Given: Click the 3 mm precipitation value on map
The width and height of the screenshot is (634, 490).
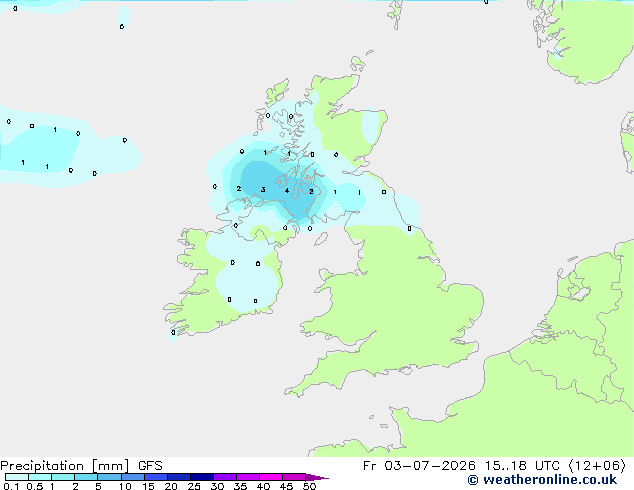Looking at the screenshot, I should click(263, 190).
